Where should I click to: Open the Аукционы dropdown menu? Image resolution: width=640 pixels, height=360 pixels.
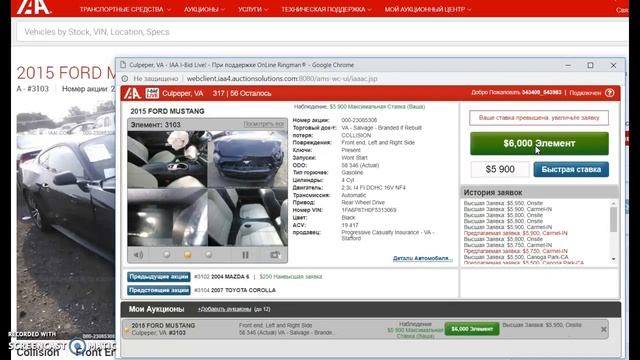pos(204,9)
